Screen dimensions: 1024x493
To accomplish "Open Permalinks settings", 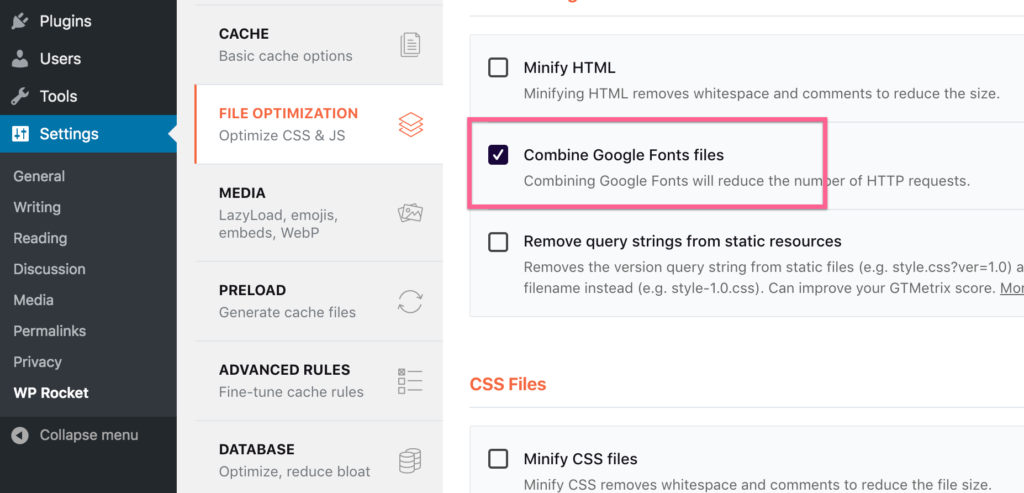I will (x=50, y=331).
